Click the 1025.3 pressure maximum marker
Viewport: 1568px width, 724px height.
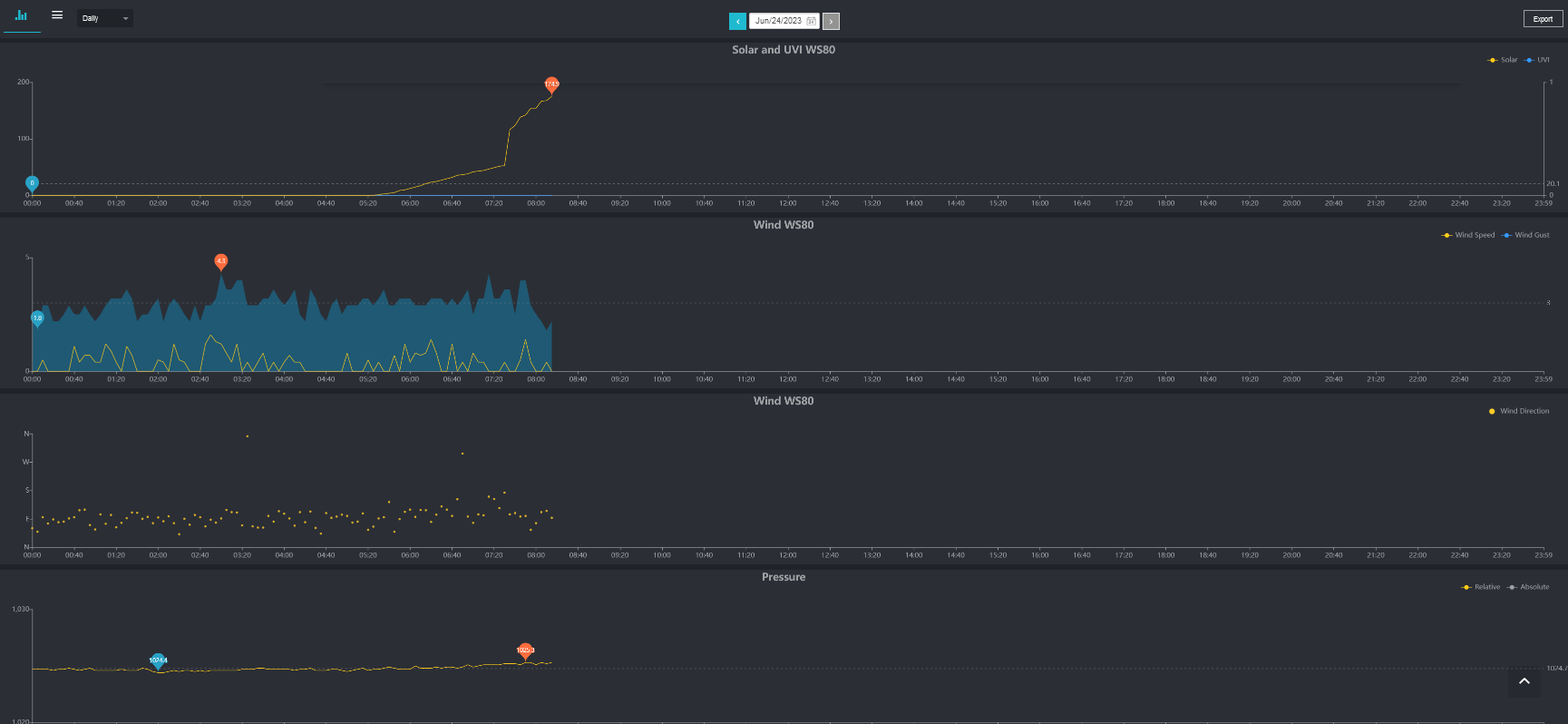[525, 650]
